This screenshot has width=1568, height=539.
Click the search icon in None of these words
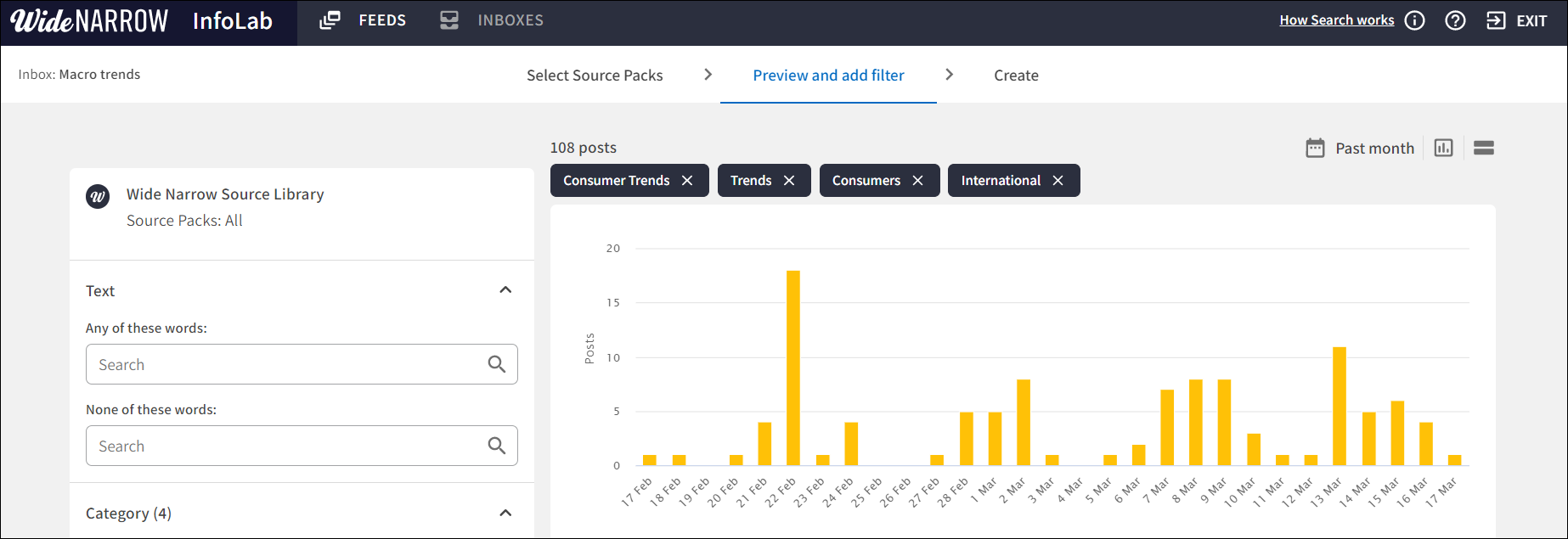tap(497, 446)
